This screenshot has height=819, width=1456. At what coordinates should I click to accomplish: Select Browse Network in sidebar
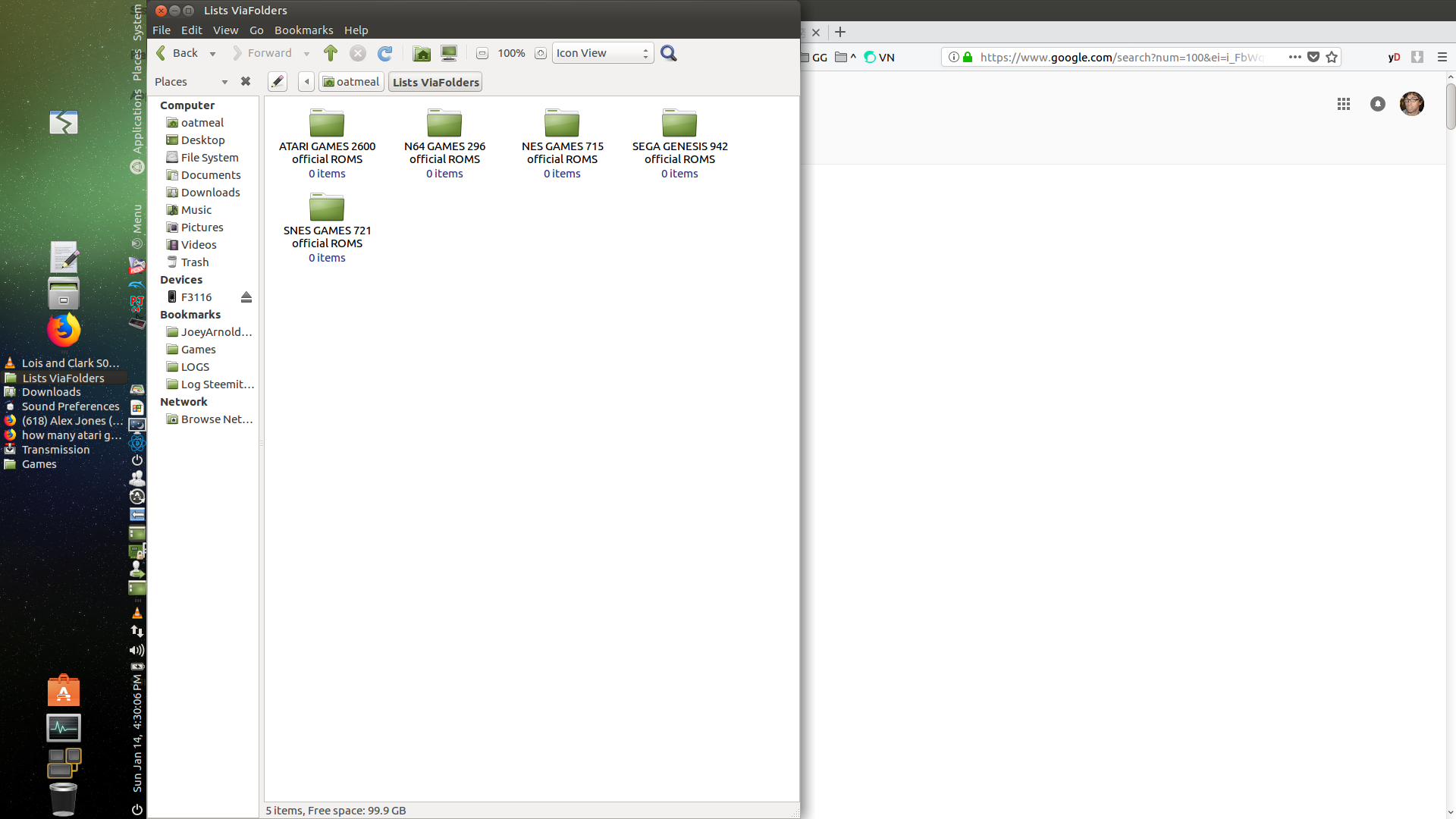[210, 419]
